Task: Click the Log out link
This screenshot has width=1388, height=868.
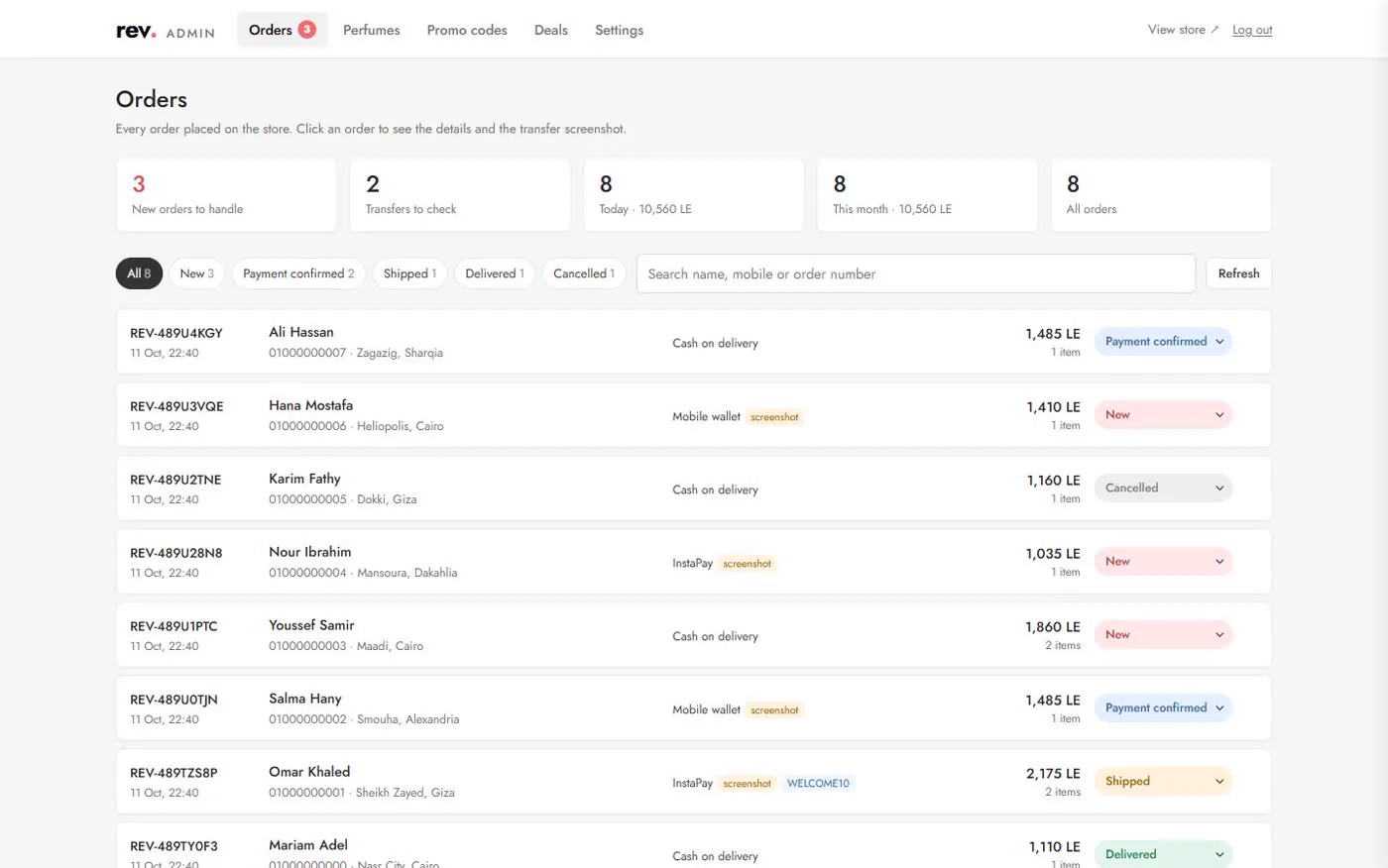Action: coord(1252,30)
